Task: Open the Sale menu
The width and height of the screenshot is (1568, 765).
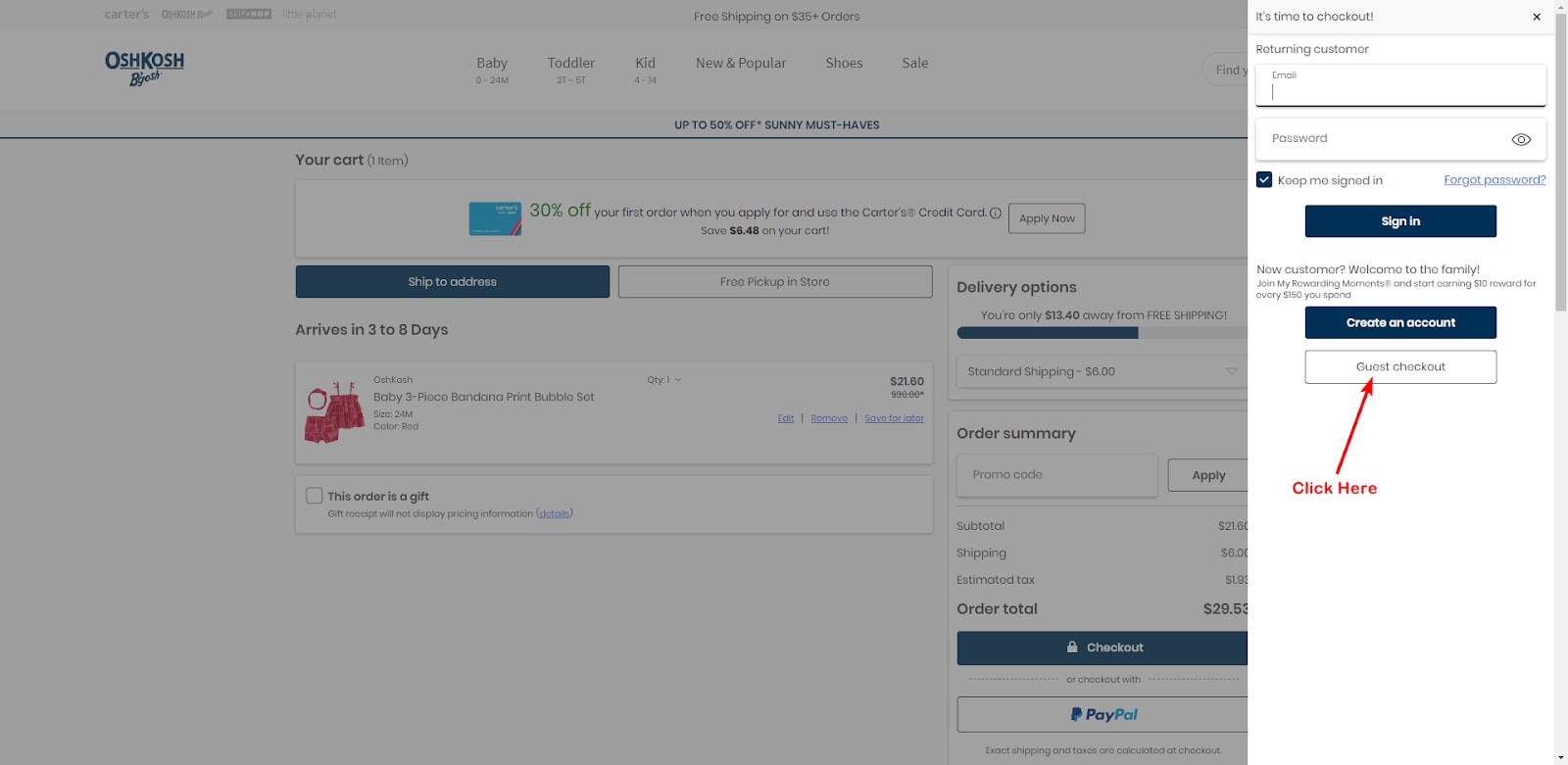Action: click(915, 63)
